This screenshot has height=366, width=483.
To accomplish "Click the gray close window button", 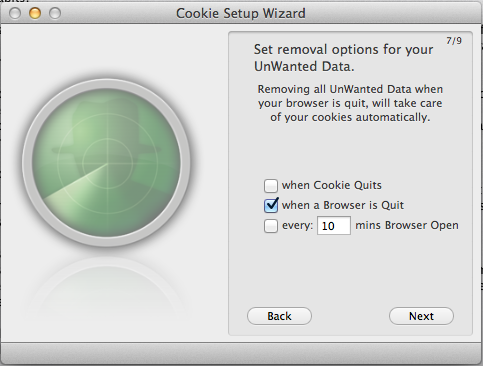I will (x=15, y=13).
